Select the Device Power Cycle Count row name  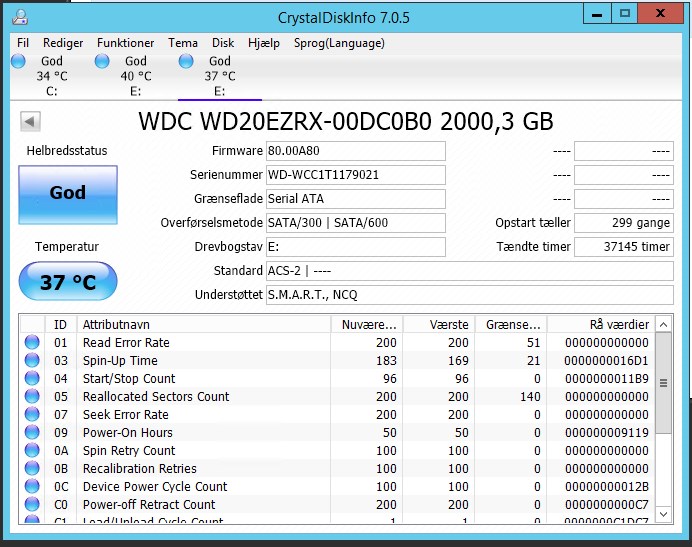pyautogui.click(x=155, y=487)
